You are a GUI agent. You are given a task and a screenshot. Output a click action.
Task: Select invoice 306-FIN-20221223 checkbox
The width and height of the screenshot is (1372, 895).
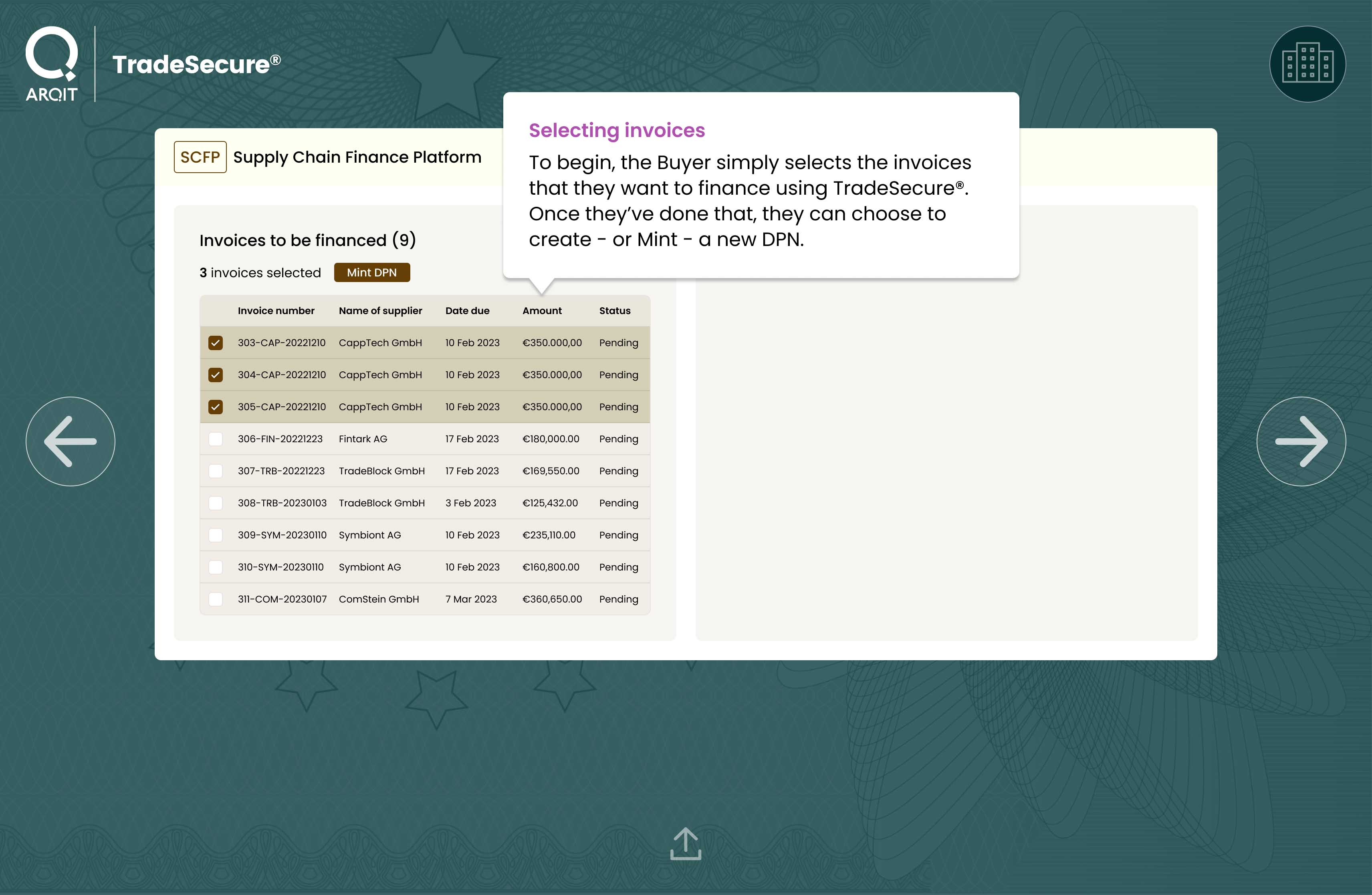tap(216, 439)
